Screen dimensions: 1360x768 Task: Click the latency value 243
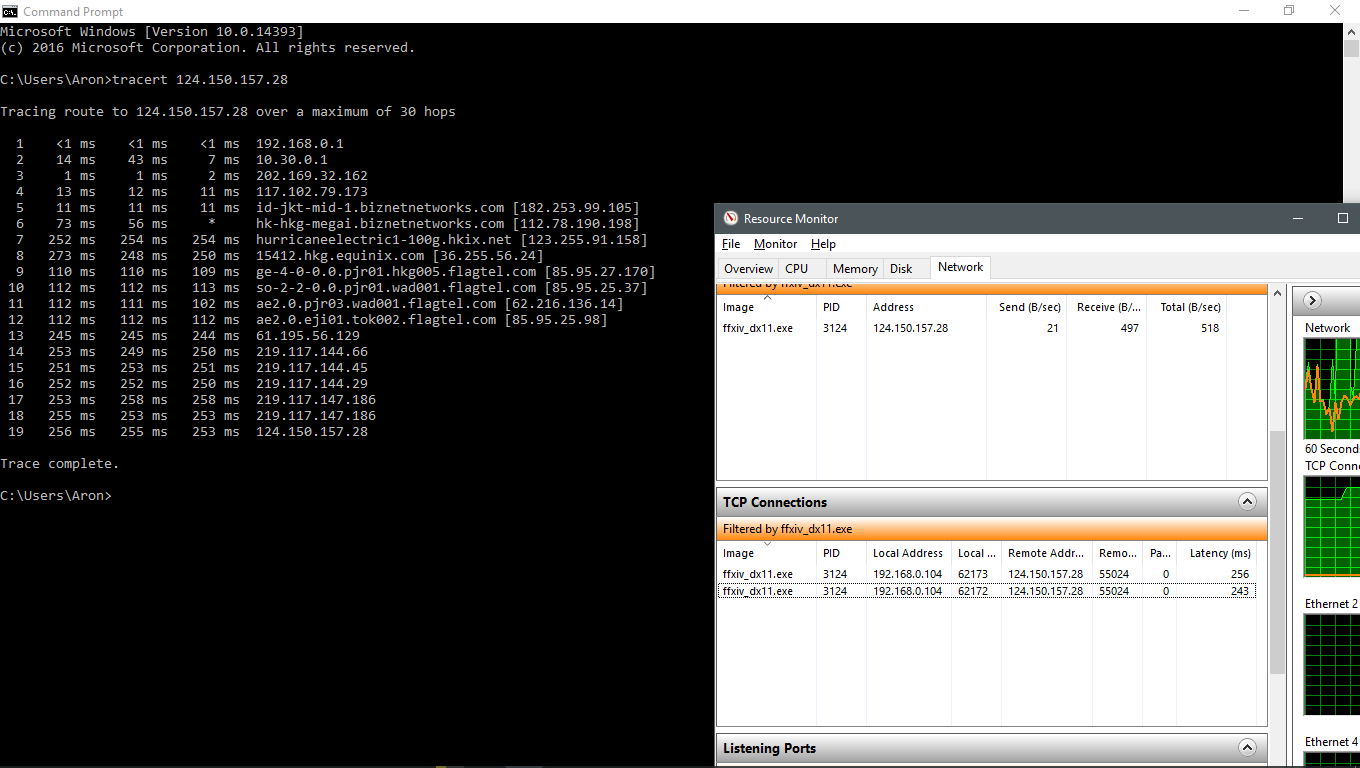pos(1240,591)
